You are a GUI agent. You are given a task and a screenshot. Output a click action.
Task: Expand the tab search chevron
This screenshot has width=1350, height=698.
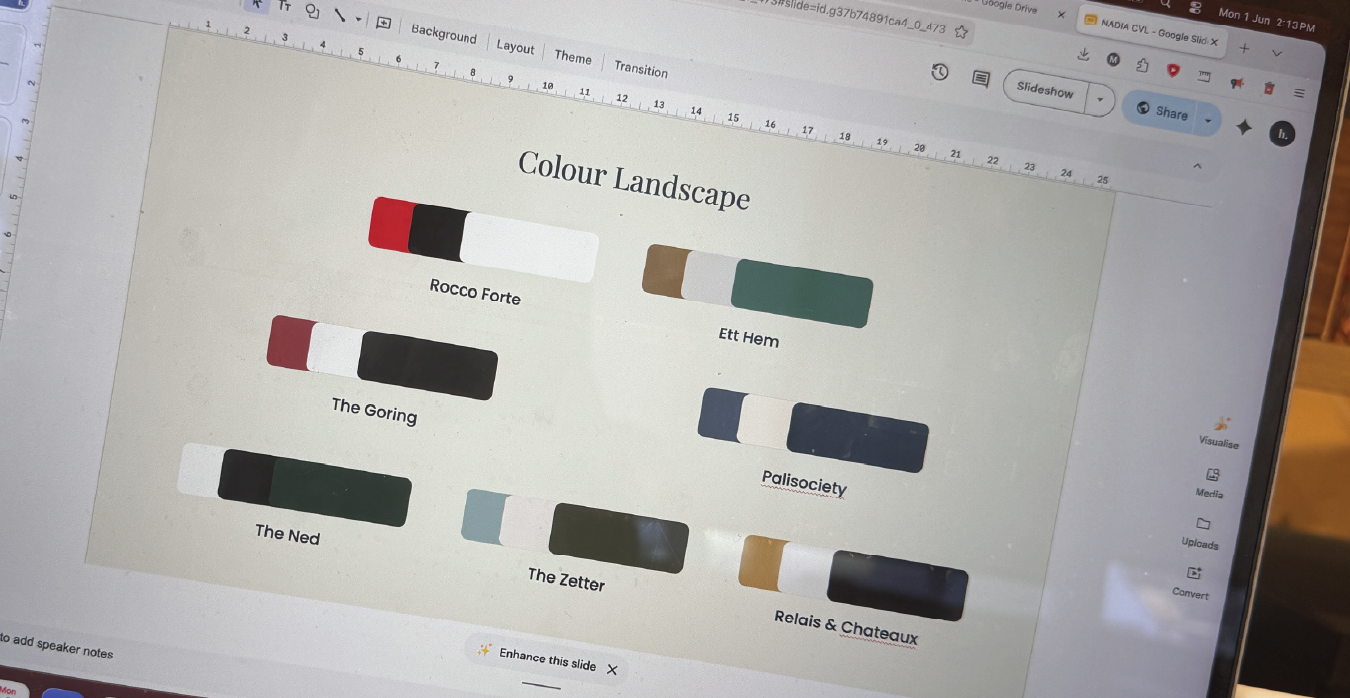click(1276, 51)
